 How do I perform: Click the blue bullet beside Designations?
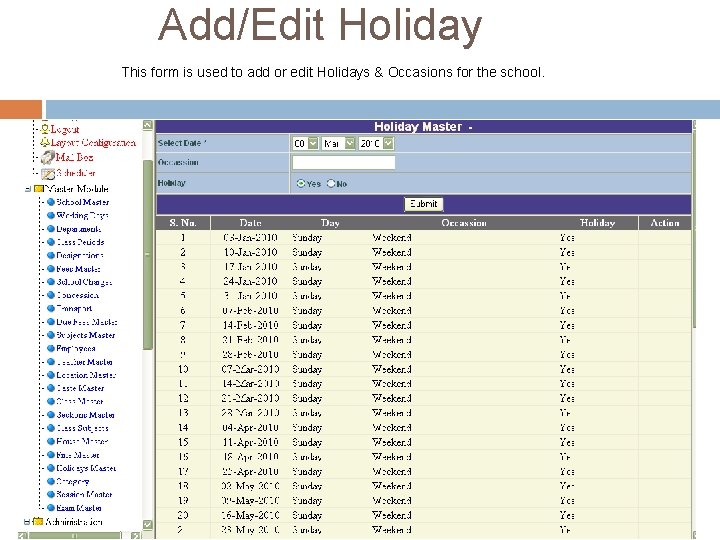(x=51, y=255)
